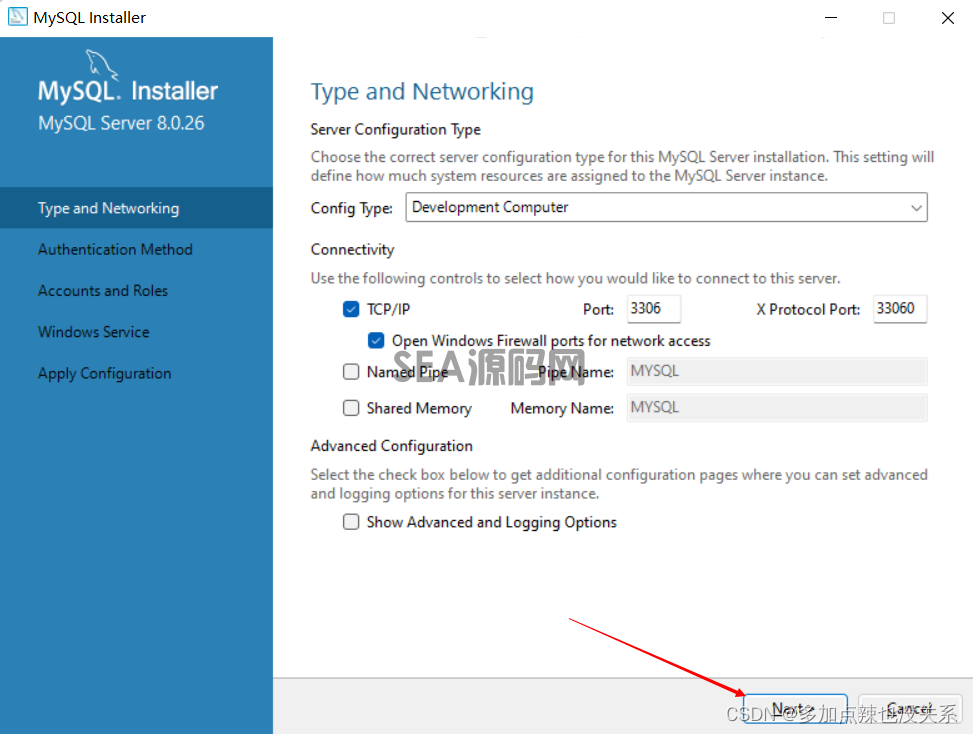
Task: Click the MySQL dolphin logo in sidebar
Action: point(101,65)
